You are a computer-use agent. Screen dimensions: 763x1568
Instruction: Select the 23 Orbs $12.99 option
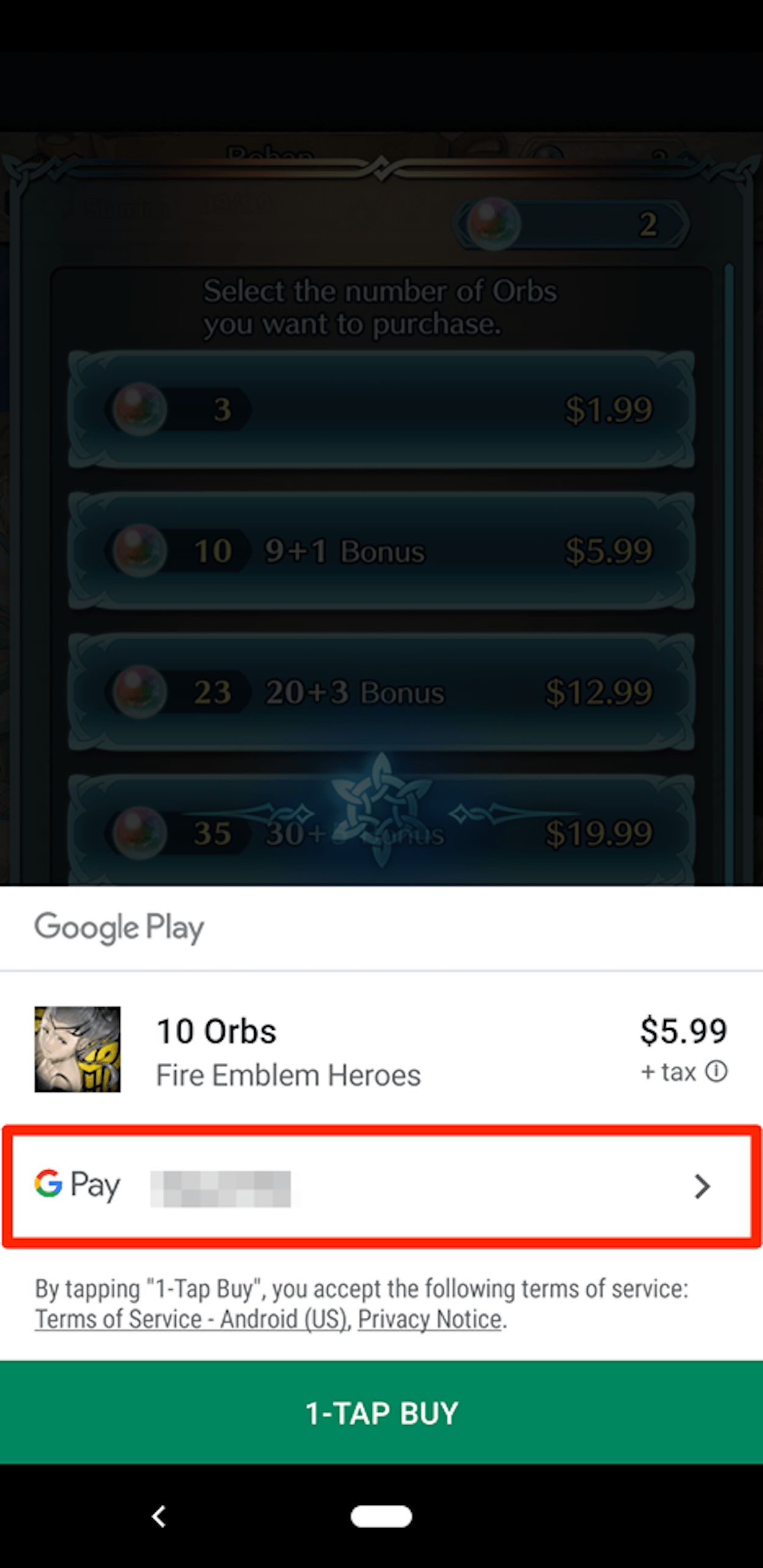(x=382, y=692)
